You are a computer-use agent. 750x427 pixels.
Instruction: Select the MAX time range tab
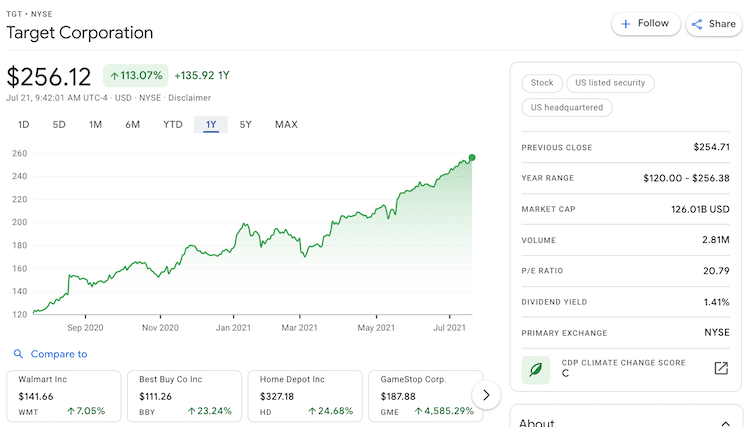point(286,125)
